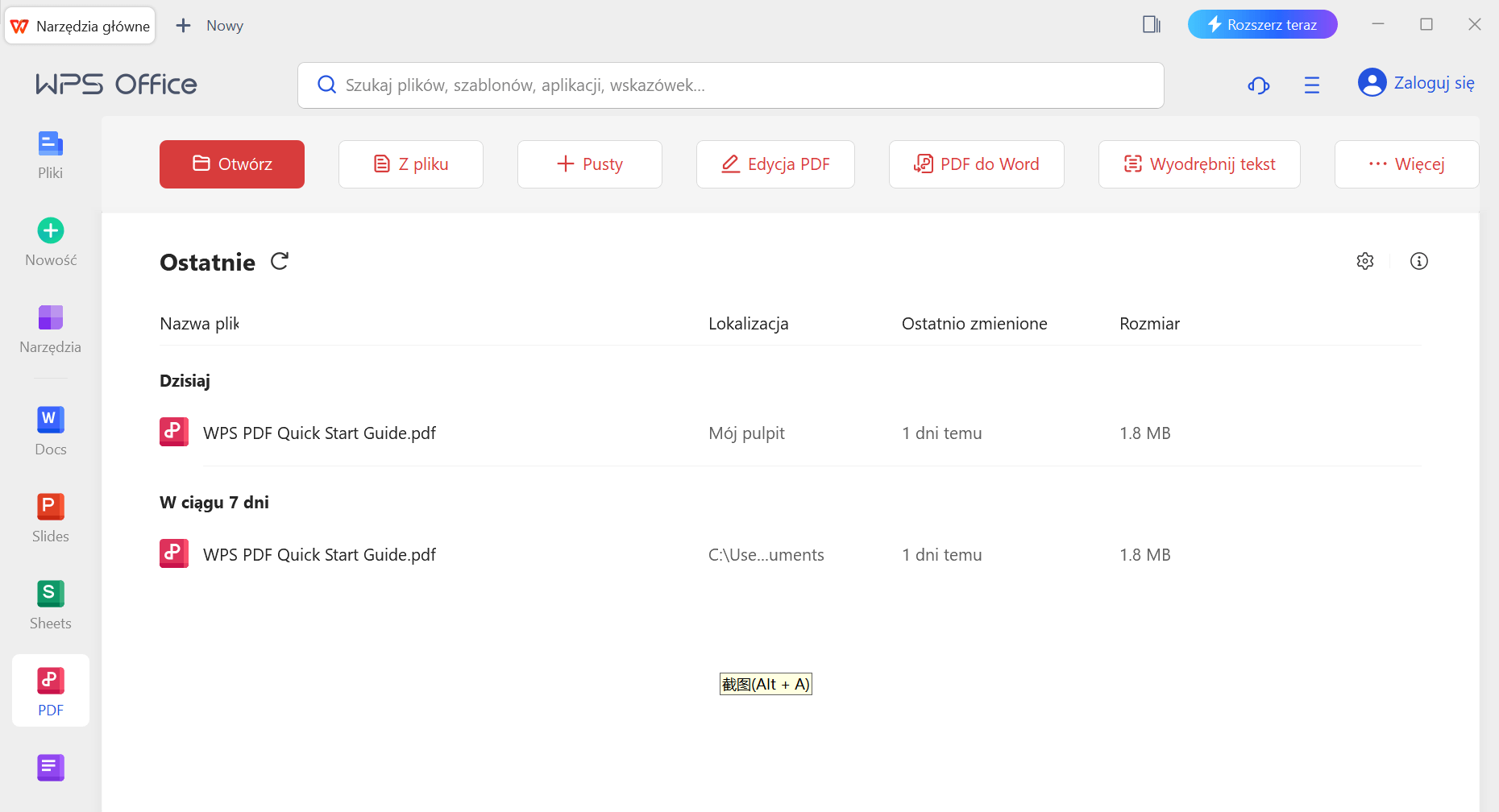1499x812 pixels.
Task: Start PDF do Word conversion
Action: (977, 164)
